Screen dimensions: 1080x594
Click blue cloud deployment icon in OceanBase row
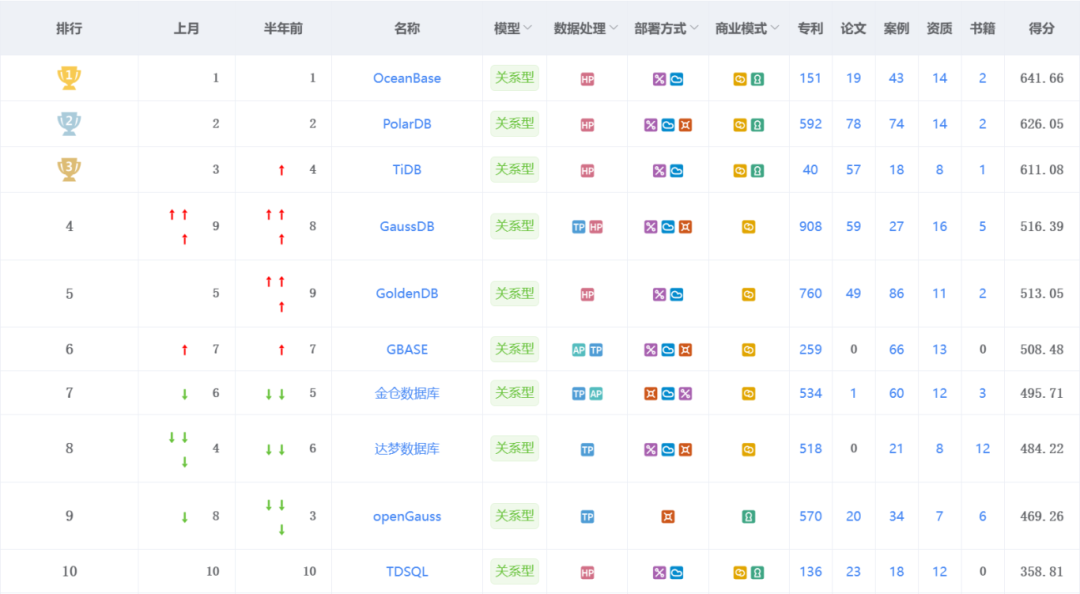click(676, 79)
